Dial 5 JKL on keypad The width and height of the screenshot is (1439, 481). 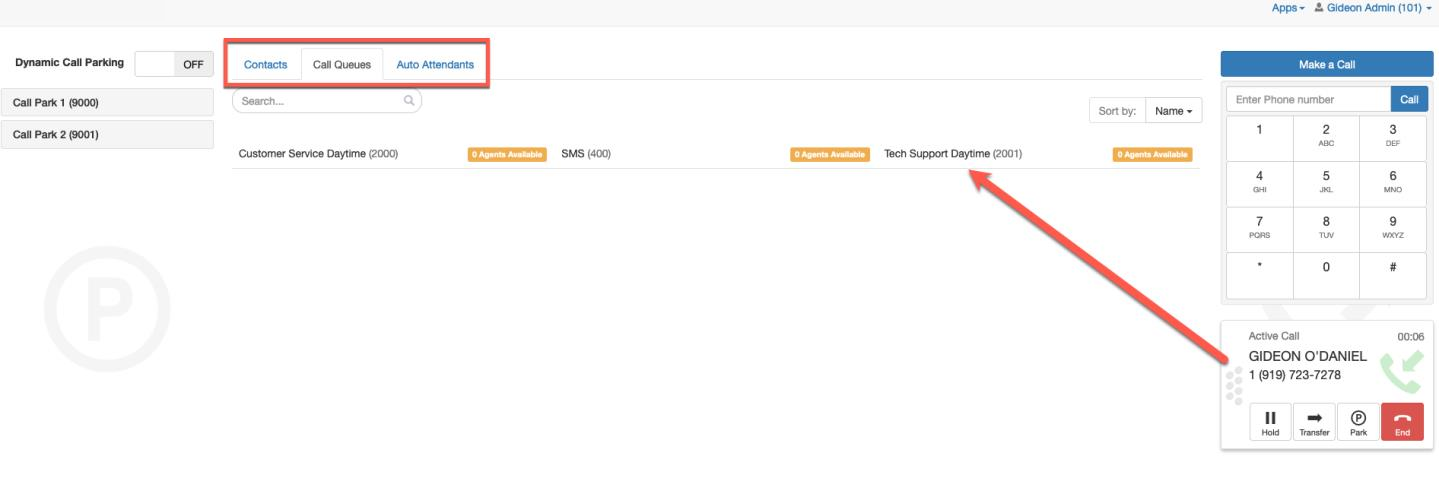click(1326, 183)
